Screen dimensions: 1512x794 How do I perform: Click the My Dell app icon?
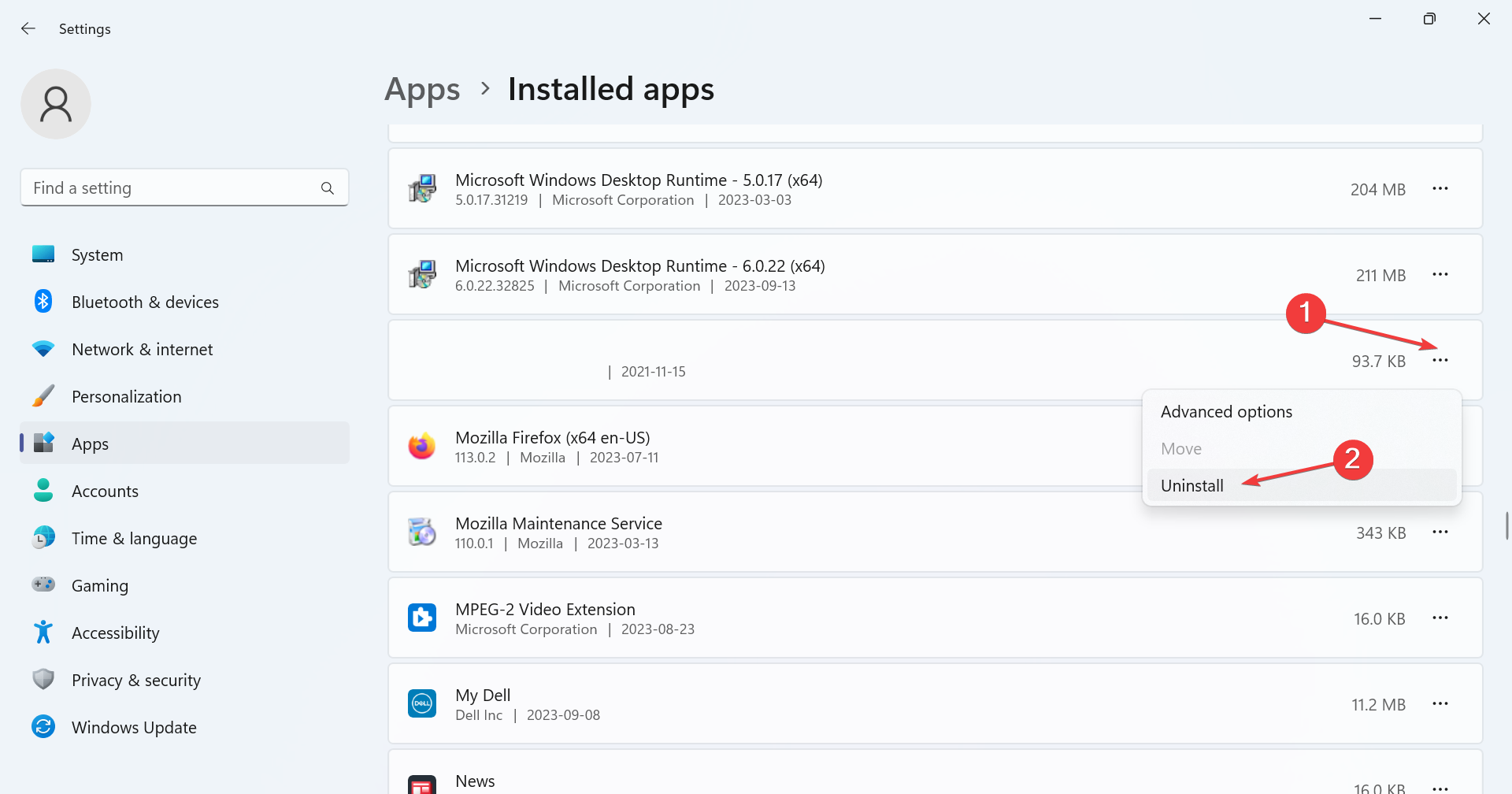click(x=422, y=704)
